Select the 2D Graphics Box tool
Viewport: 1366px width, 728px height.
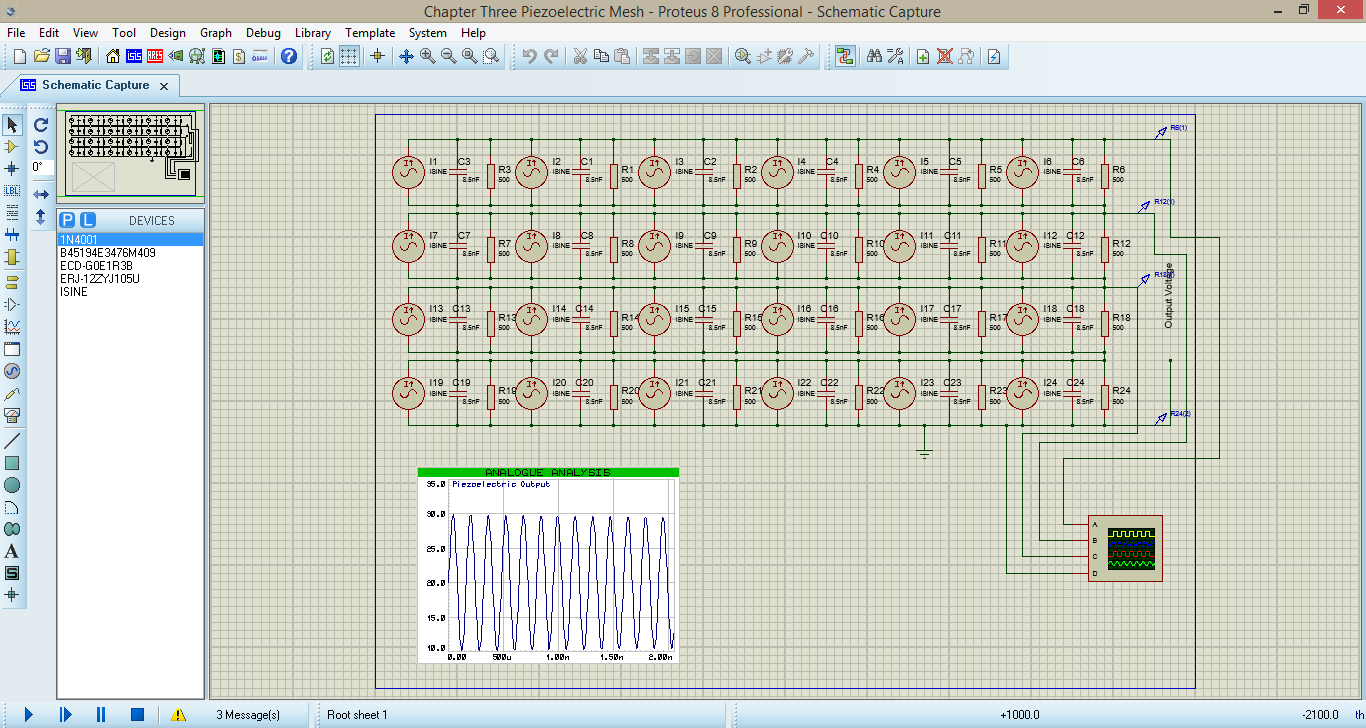[x=12, y=463]
